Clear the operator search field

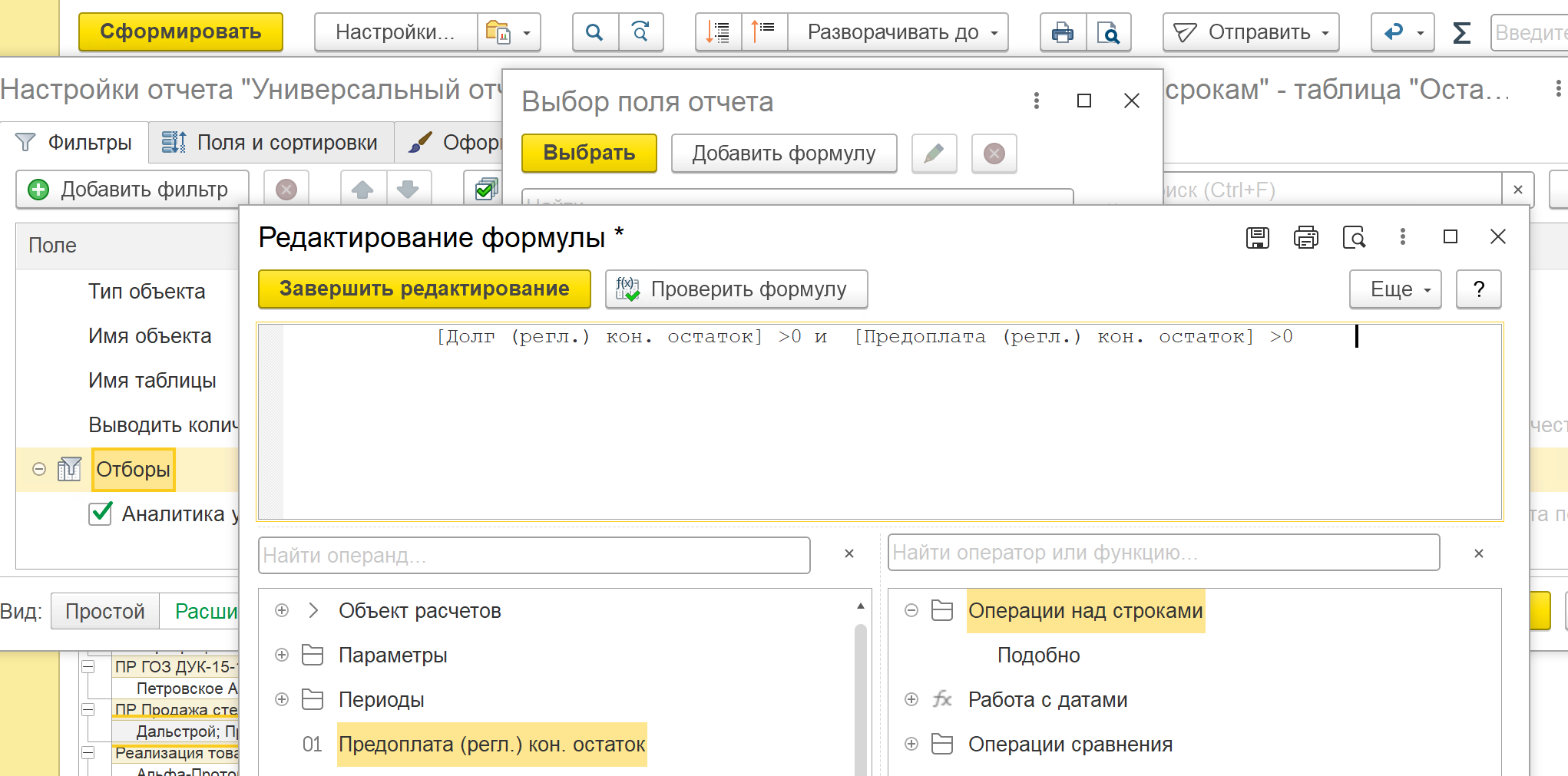click(1479, 553)
